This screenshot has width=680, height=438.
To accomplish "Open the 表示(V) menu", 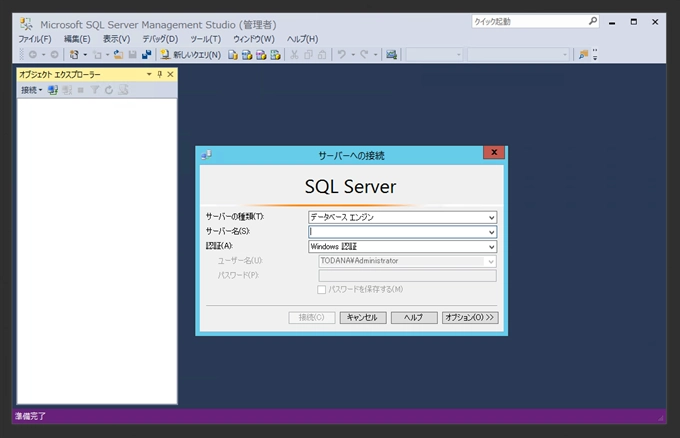I will pyautogui.click(x=116, y=39).
